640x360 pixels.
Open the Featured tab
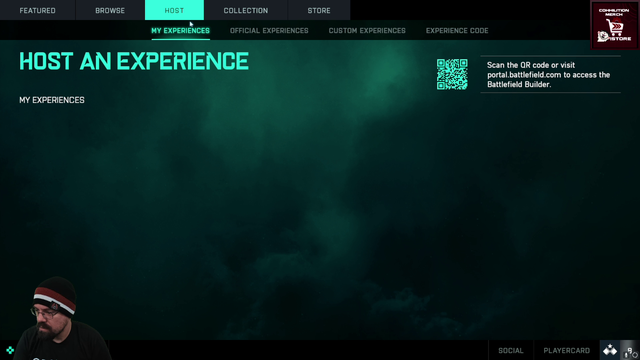coord(38,10)
